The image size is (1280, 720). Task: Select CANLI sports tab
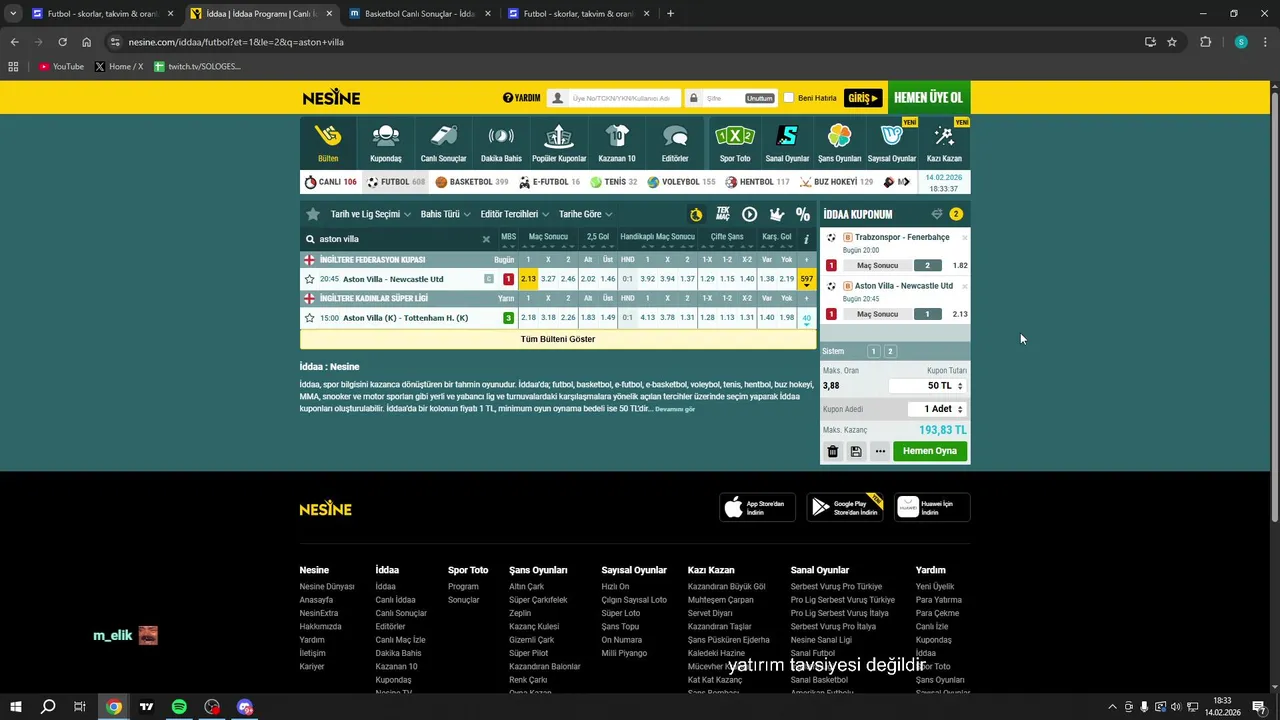pyautogui.click(x=330, y=182)
